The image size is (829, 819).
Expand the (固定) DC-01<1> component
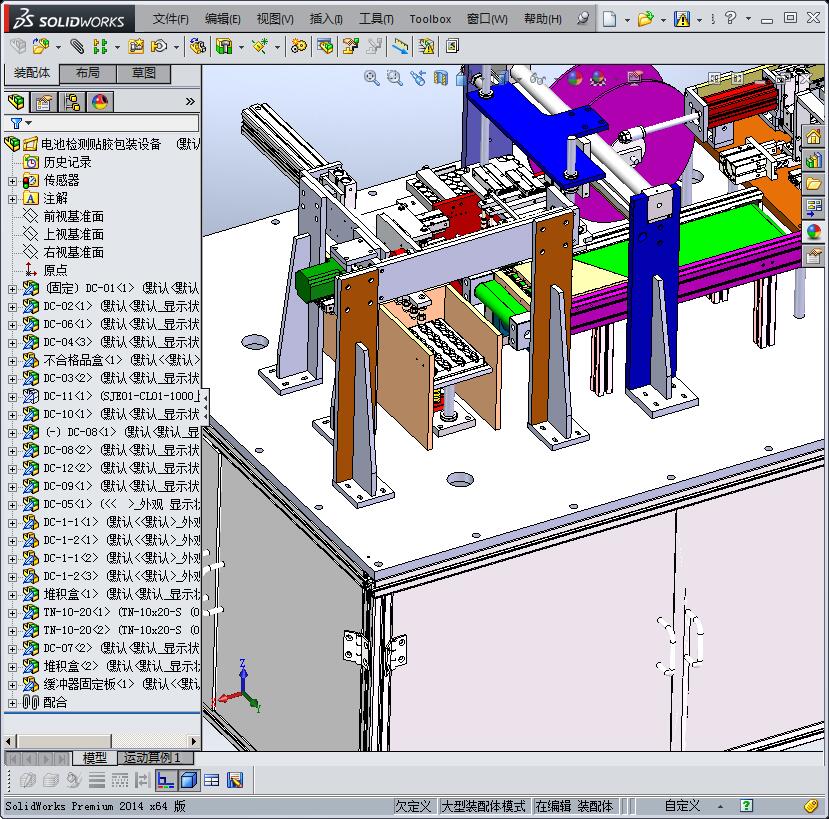click(x=12, y=289)
